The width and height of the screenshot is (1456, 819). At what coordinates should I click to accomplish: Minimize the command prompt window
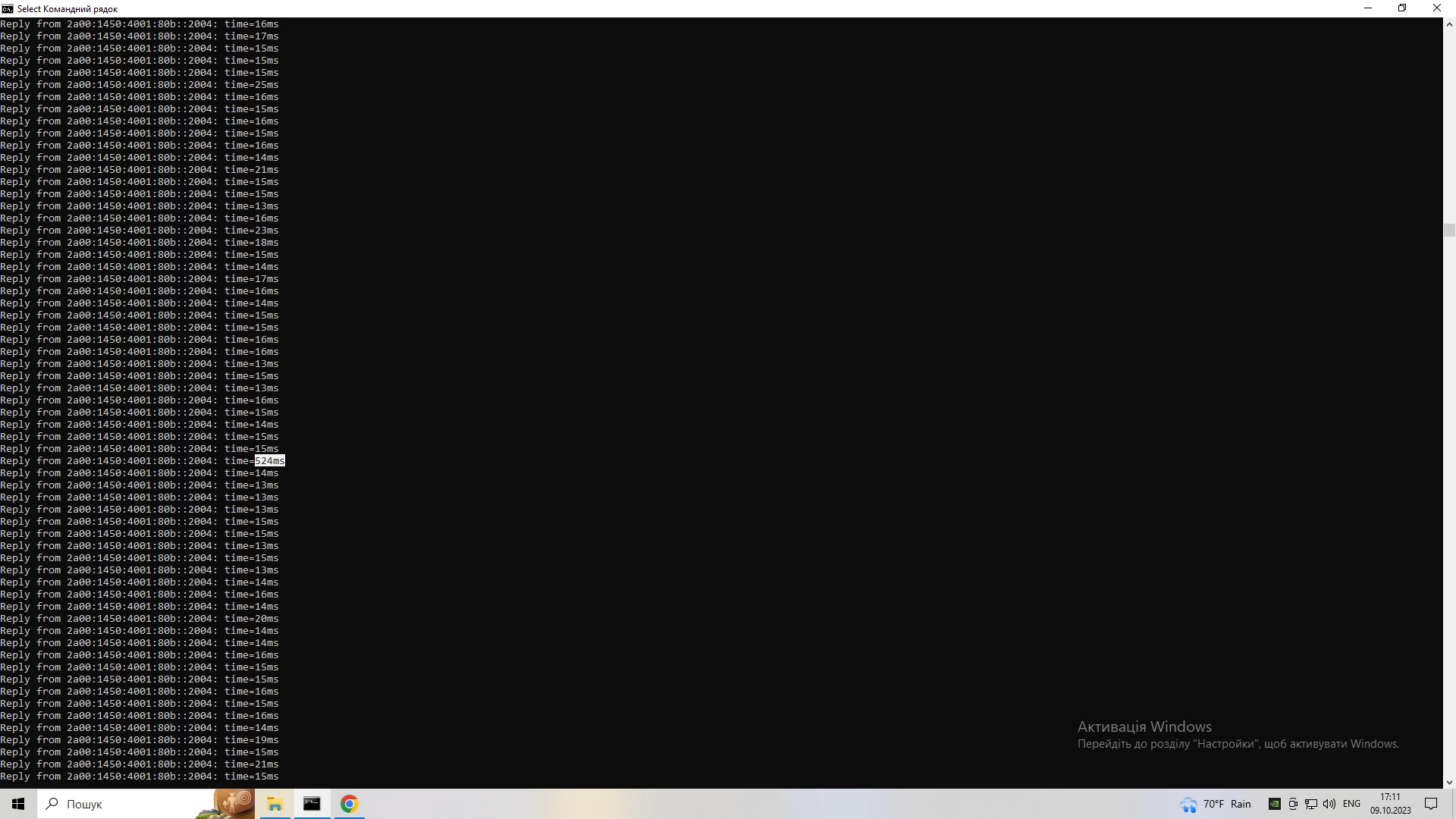[1368, 8]
